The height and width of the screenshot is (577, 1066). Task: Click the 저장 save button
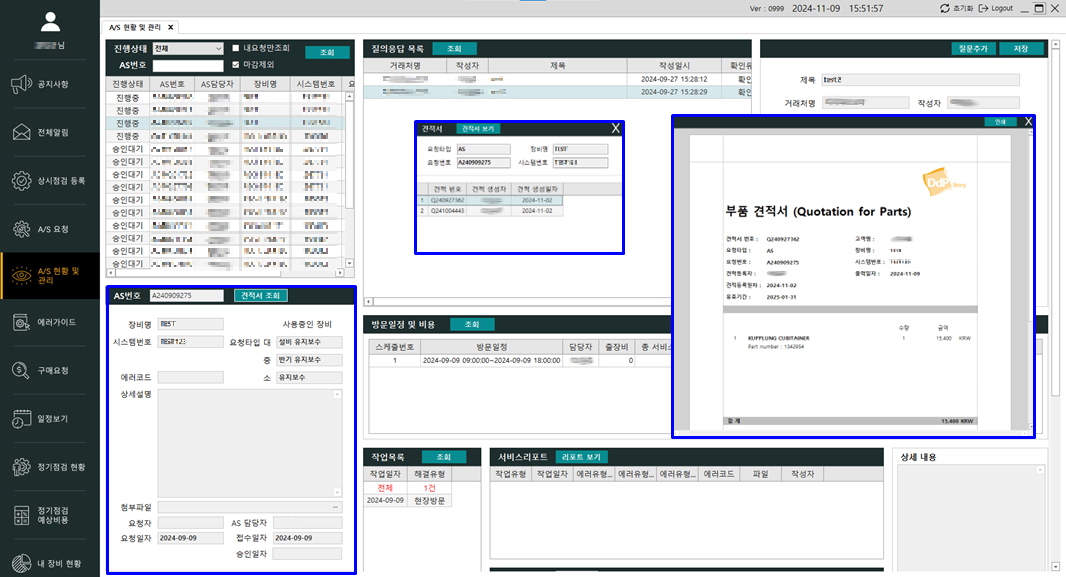[x=1021, y=47]
